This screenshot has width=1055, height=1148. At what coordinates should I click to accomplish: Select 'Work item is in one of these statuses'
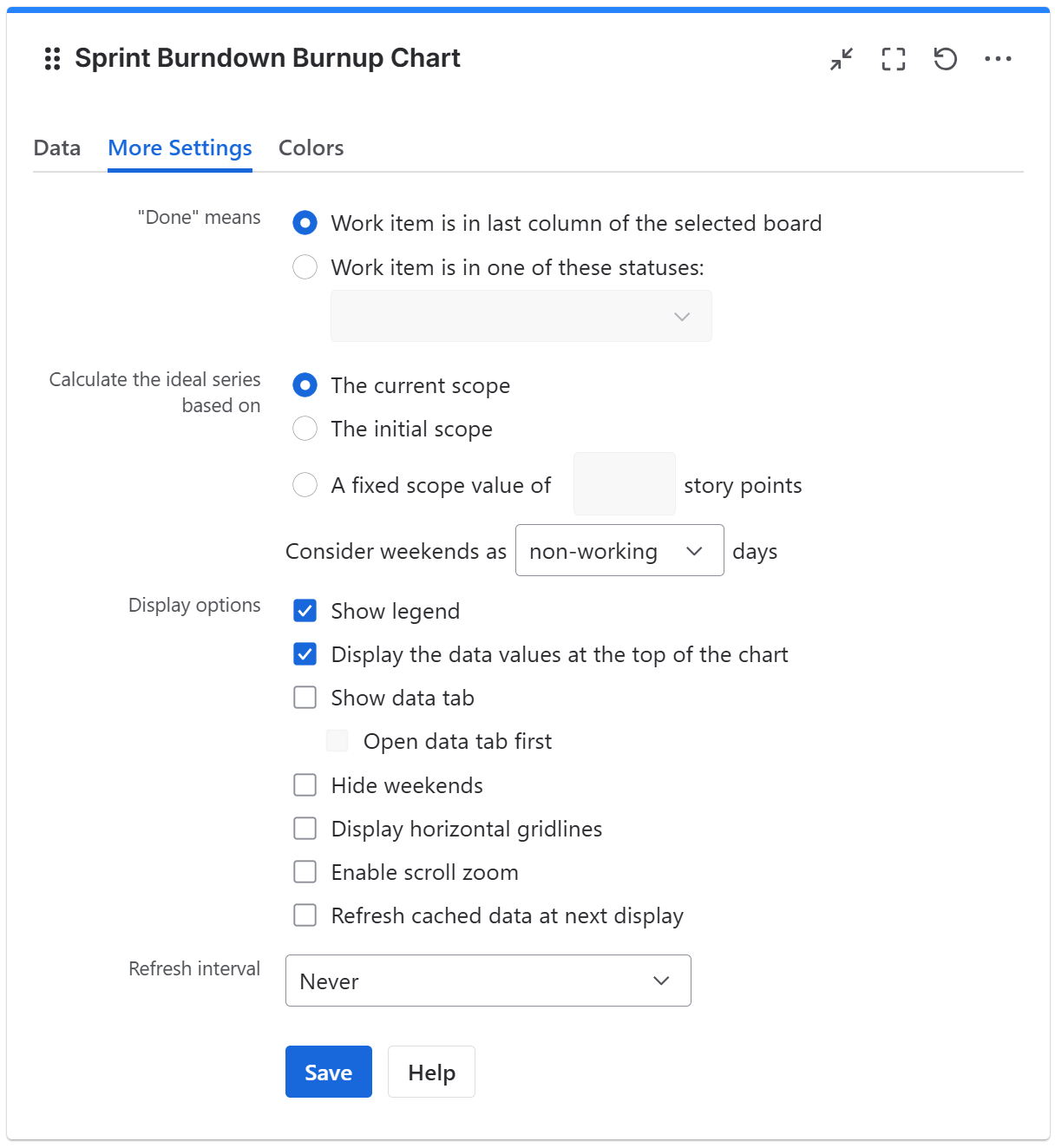click(x=305, y=267)
